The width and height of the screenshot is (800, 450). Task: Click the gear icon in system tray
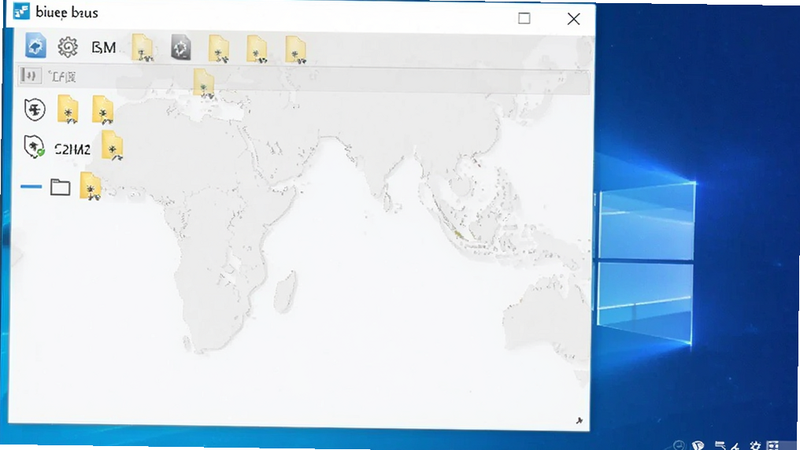point(755,446)
